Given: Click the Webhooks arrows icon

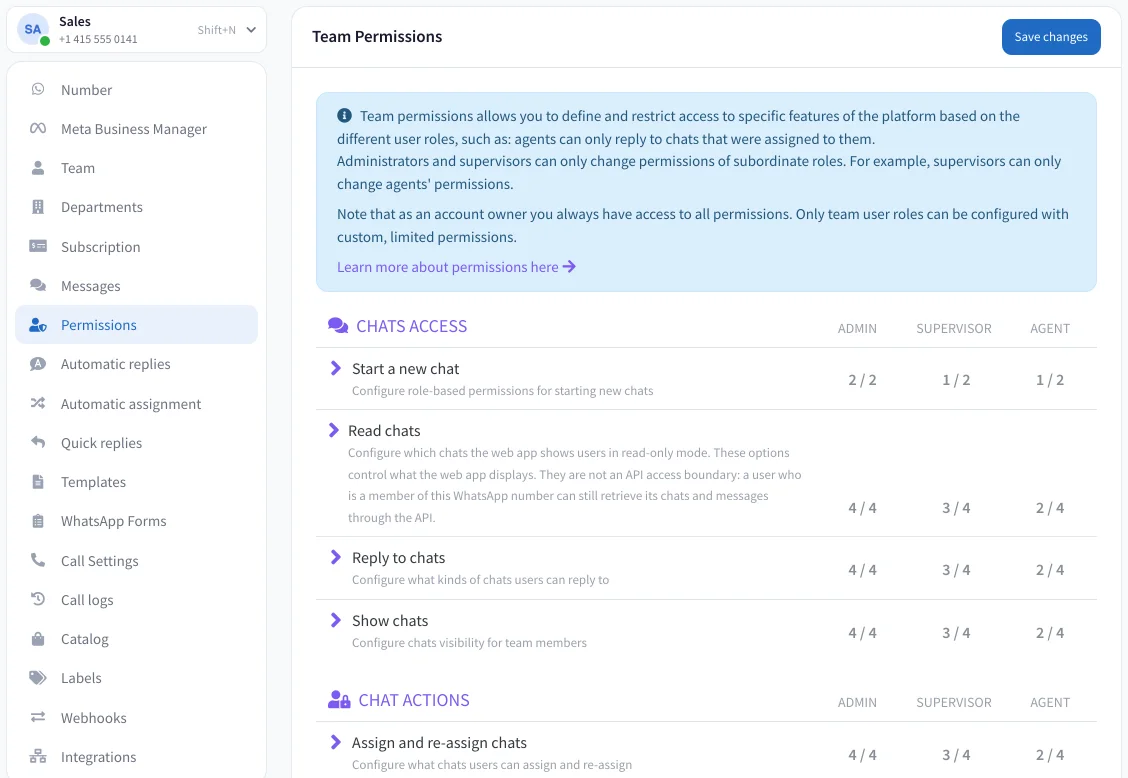Looking at the screenshot, I should (37, 717).
